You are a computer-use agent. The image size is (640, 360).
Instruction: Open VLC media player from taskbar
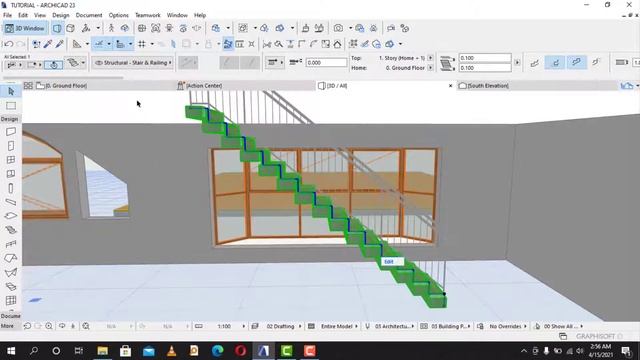[171, 351]
